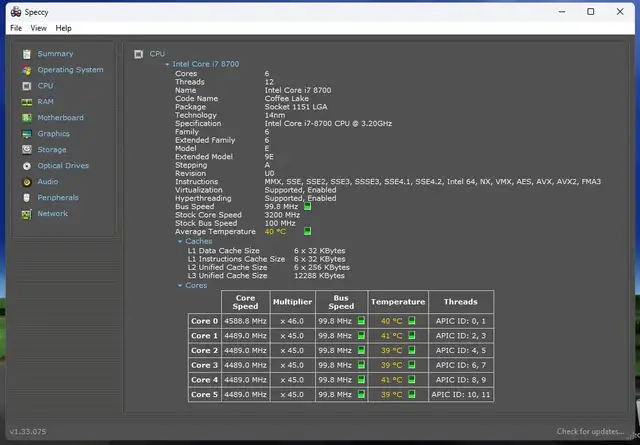
Task: Collapse the Caches section
Action: click(x=181, y=241)
